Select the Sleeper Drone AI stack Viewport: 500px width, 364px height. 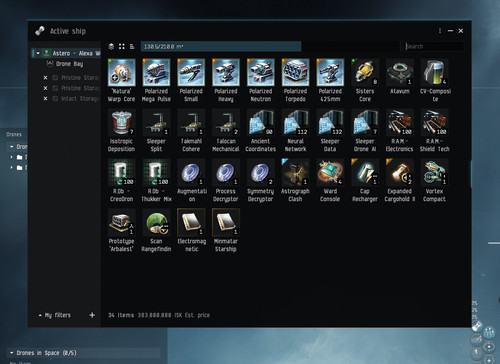point(365,130)
